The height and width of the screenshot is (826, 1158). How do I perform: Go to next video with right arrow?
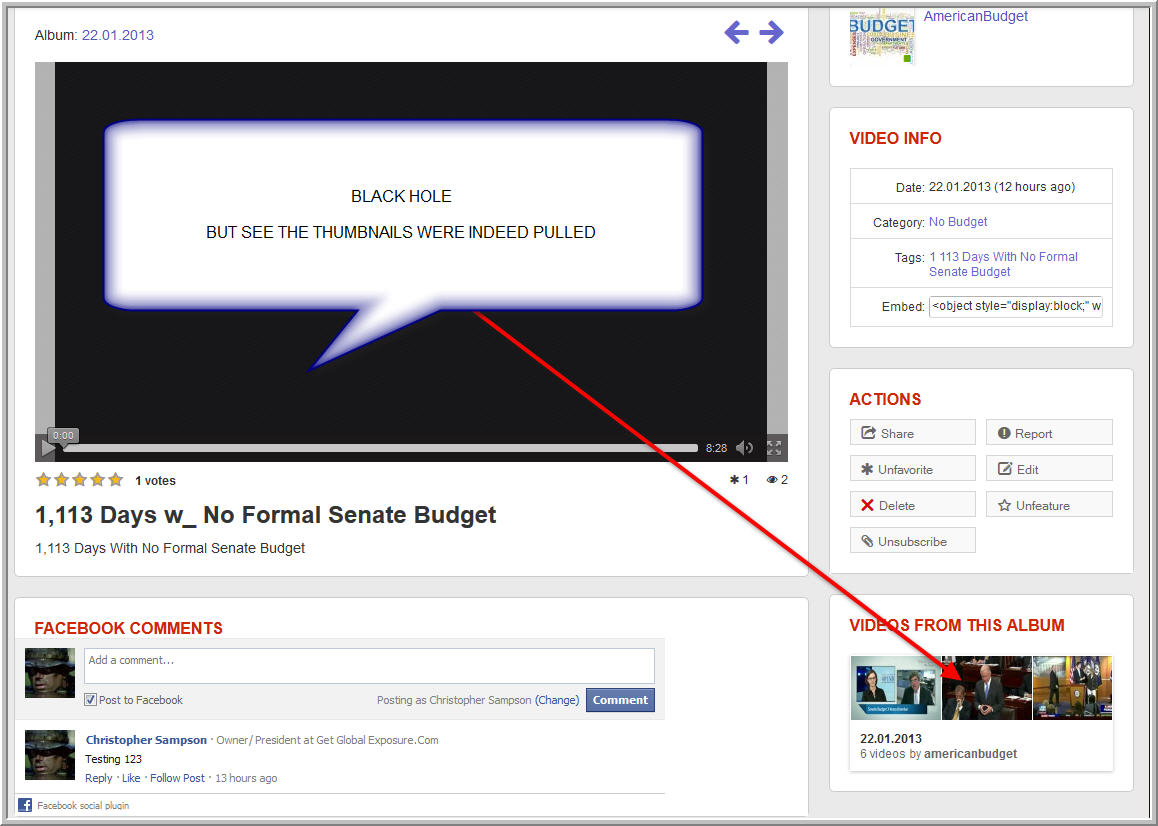[x=771, y=33]
